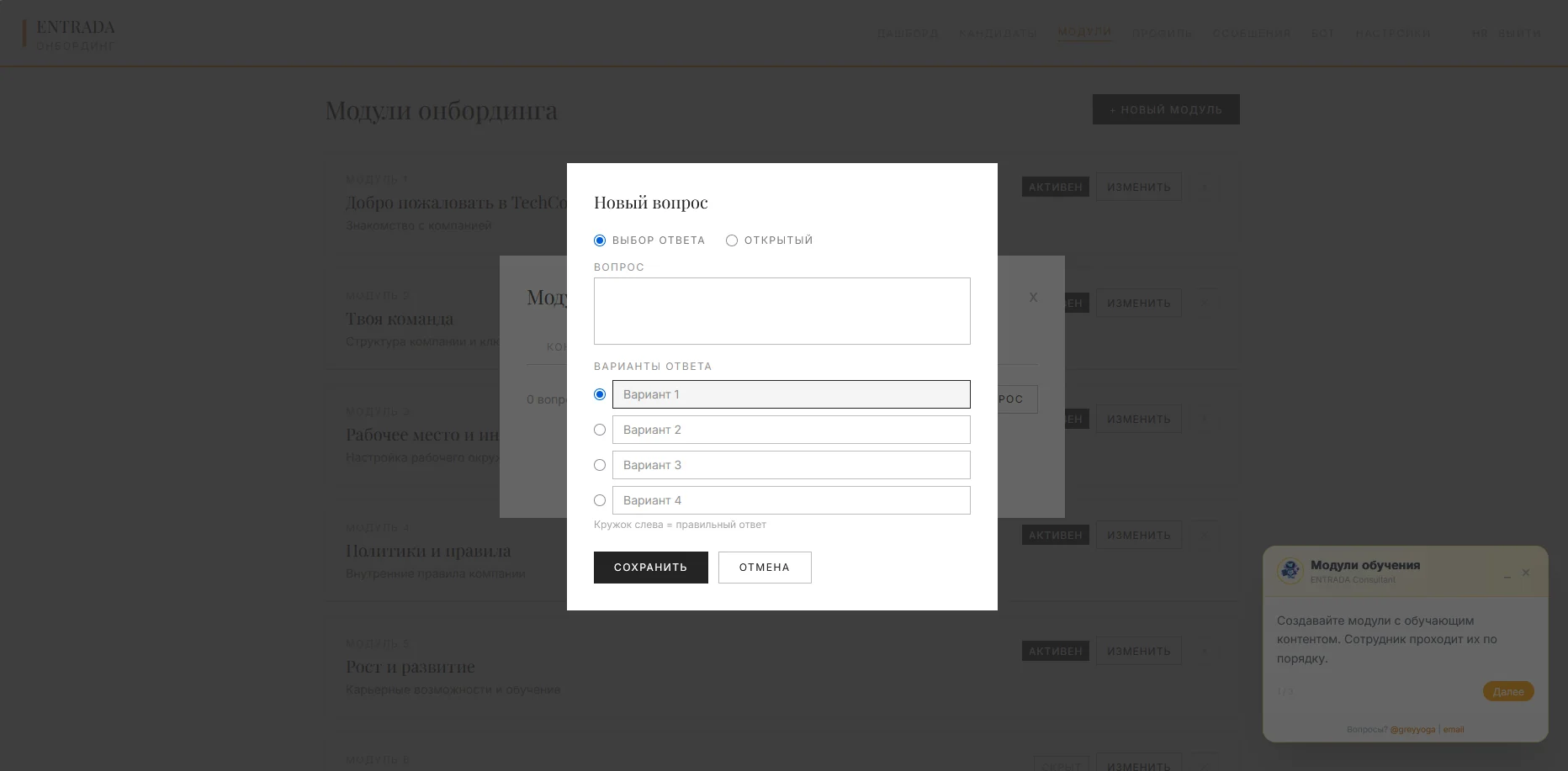Minimize the 'Модули обучения' helper widget
This screenshot has width=1568, height=771.
(1507, 574)
